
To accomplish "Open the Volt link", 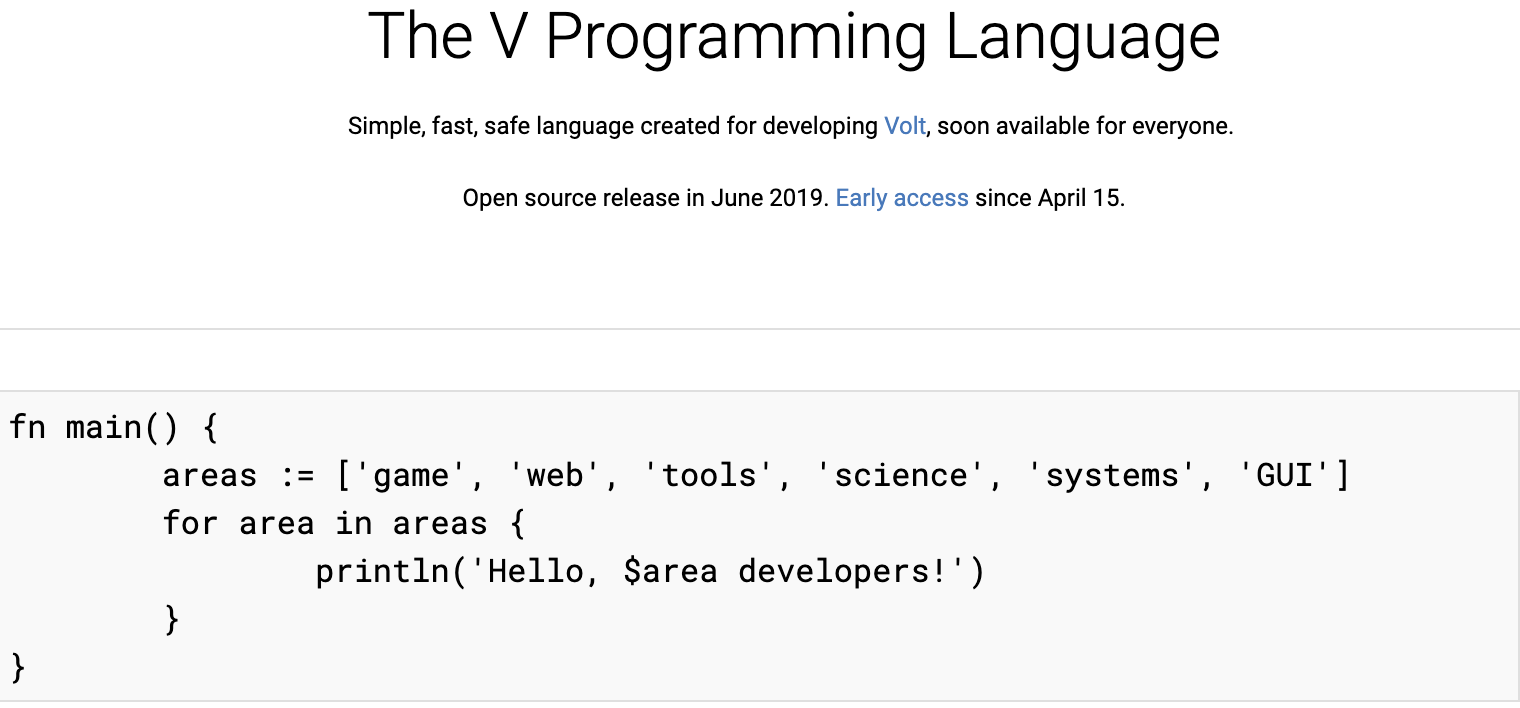I will coord(905,127).
